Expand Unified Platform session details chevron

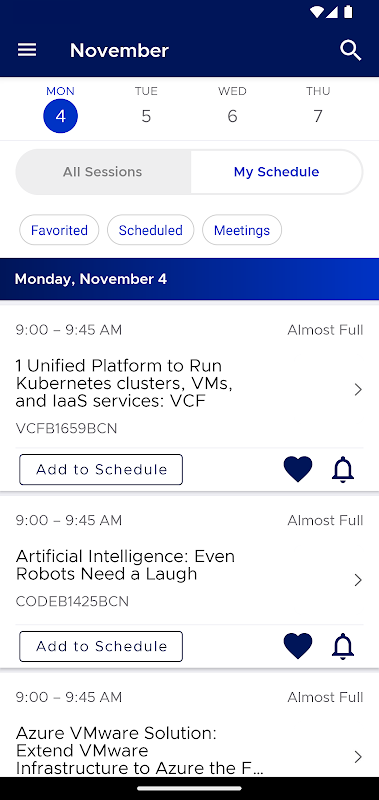pos(358,390)
